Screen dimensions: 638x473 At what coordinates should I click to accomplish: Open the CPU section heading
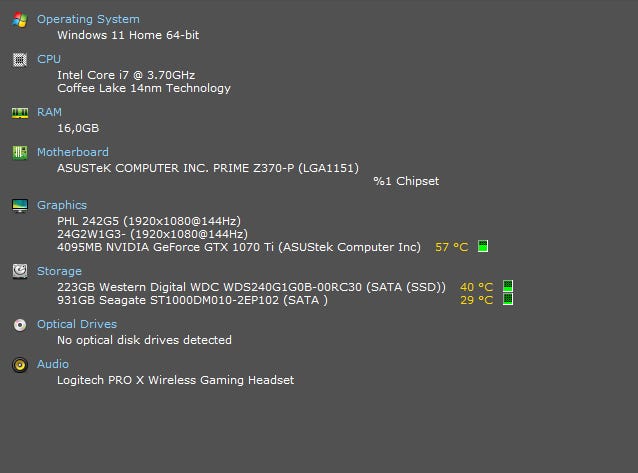49,59
